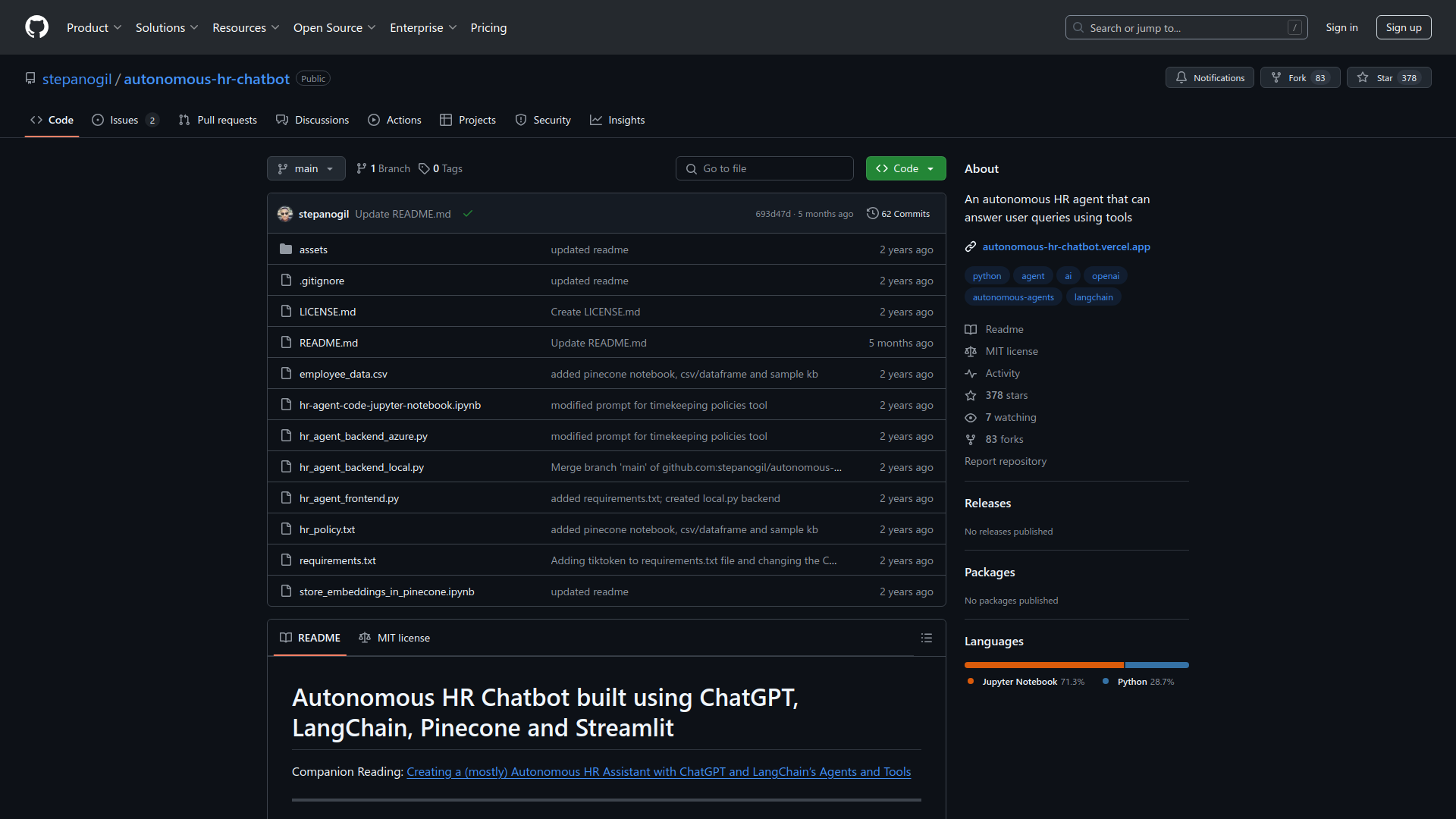Viewport: 1456px width, 819px height.
Task: Select the README tab in the file viewer
Action: point(310,638)
